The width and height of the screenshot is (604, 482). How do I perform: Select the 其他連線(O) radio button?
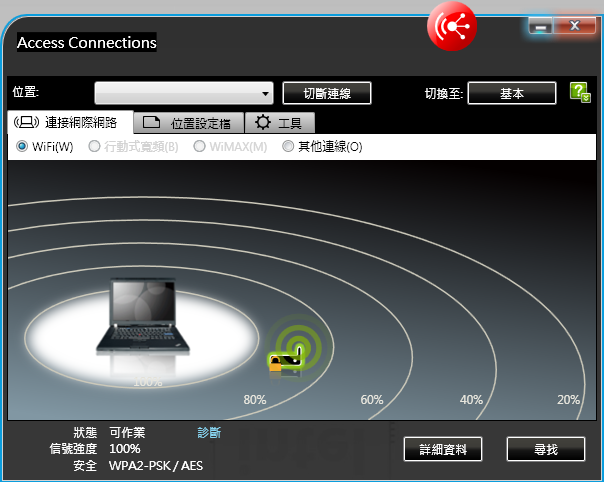(288, 146)
